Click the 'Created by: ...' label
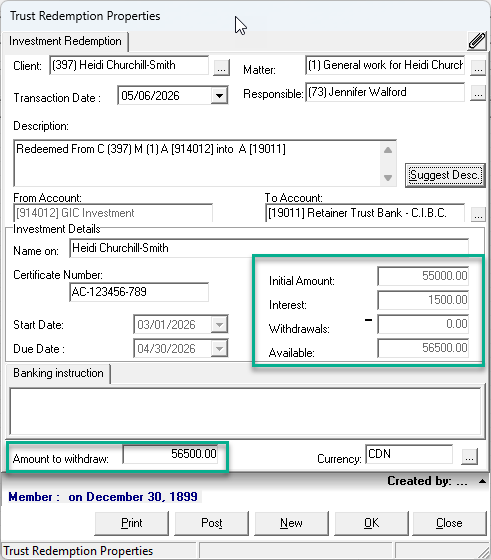Viewport: 491px width, 560px height. (x=427, y=481)
